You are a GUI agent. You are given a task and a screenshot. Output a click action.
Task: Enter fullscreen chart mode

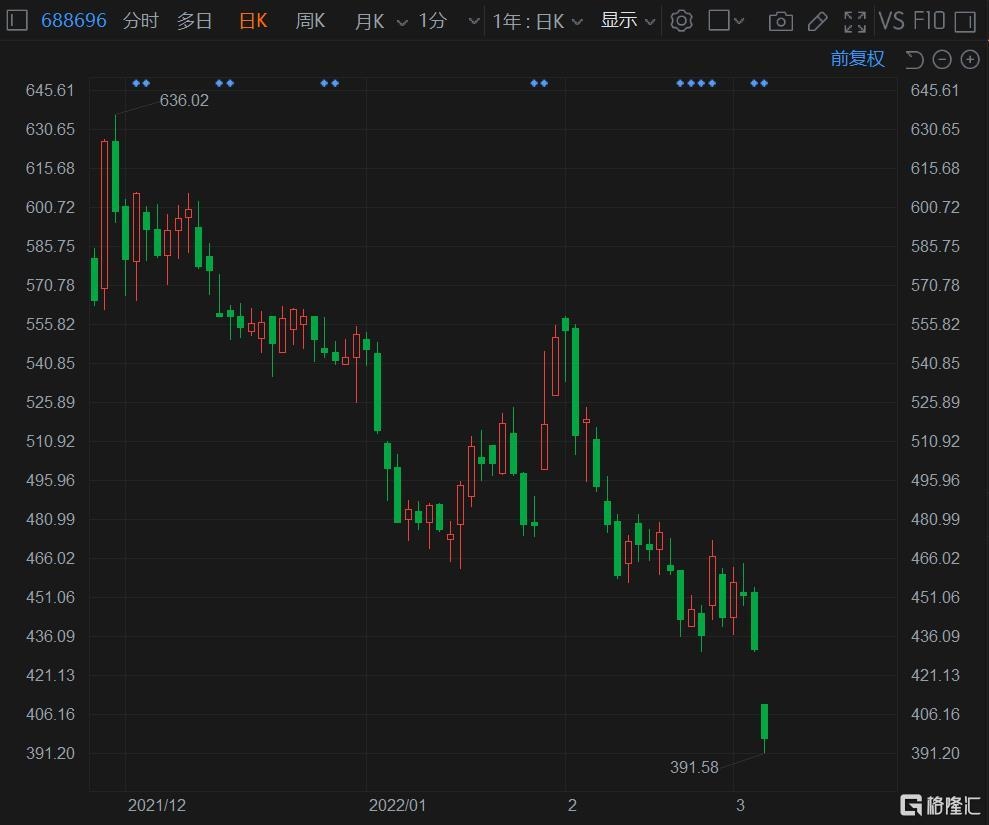855,21
